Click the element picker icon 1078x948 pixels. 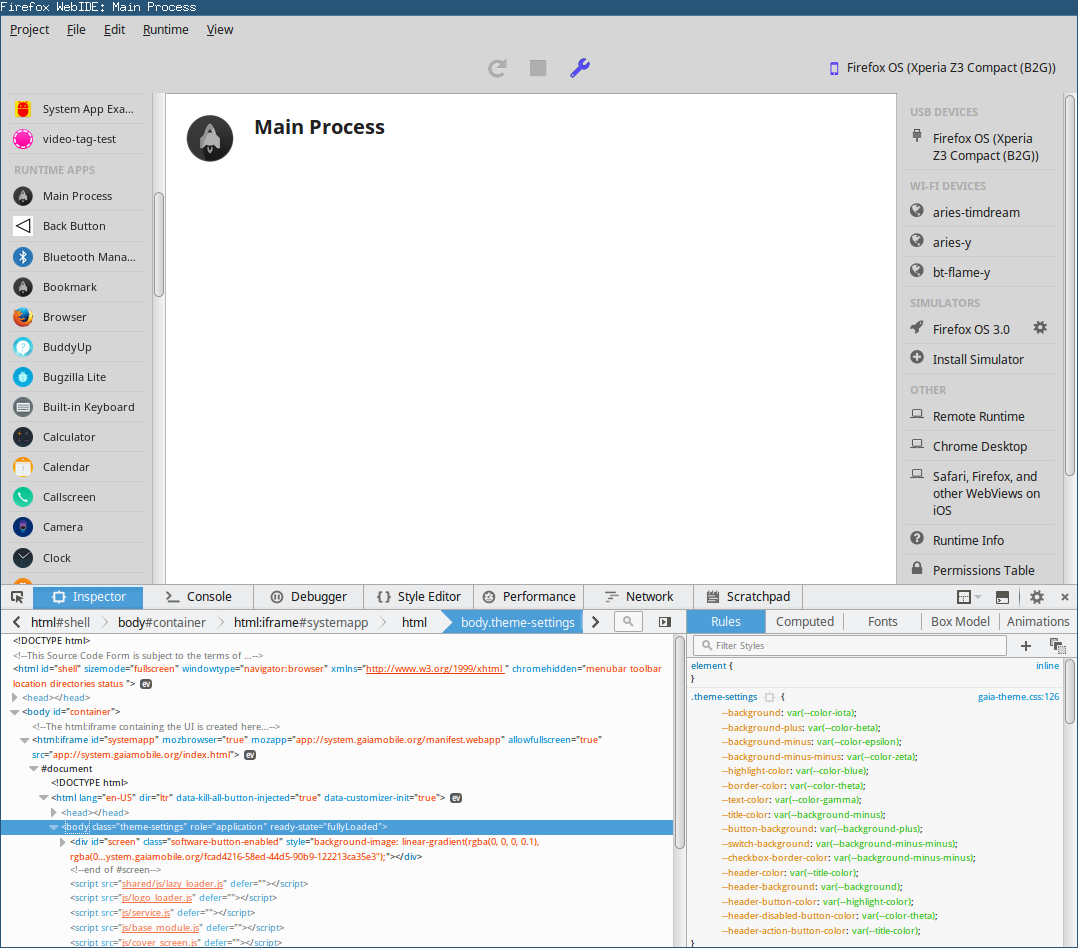click(17, 597)
